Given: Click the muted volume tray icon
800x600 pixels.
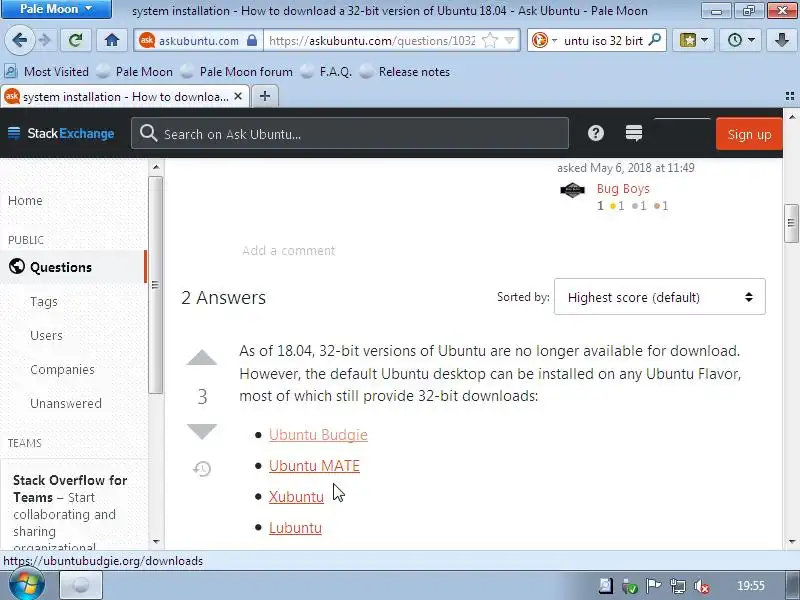Looking at the screenshot, I should tap(702, 586).
